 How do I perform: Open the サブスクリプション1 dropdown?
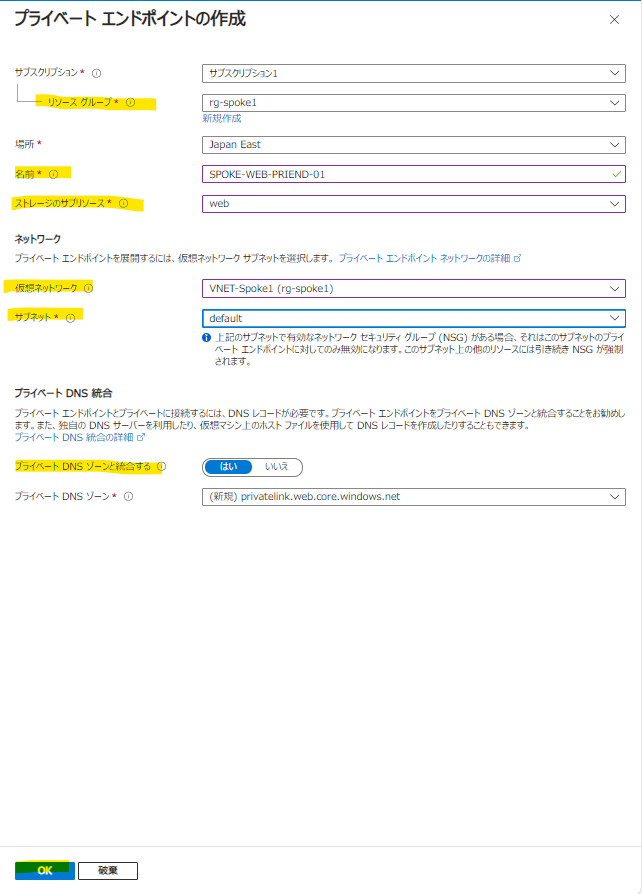[414, 73]
